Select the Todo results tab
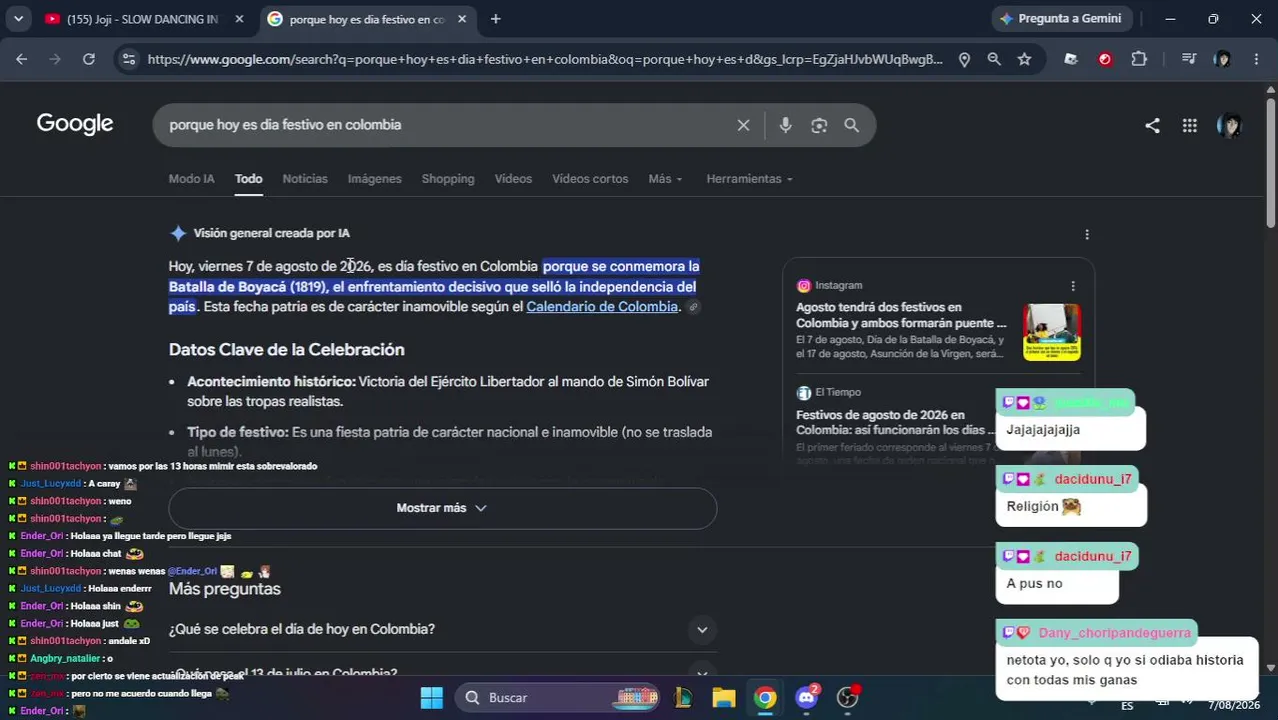Viewport: 1278px width, 720px height. click(x=248, y=179)
